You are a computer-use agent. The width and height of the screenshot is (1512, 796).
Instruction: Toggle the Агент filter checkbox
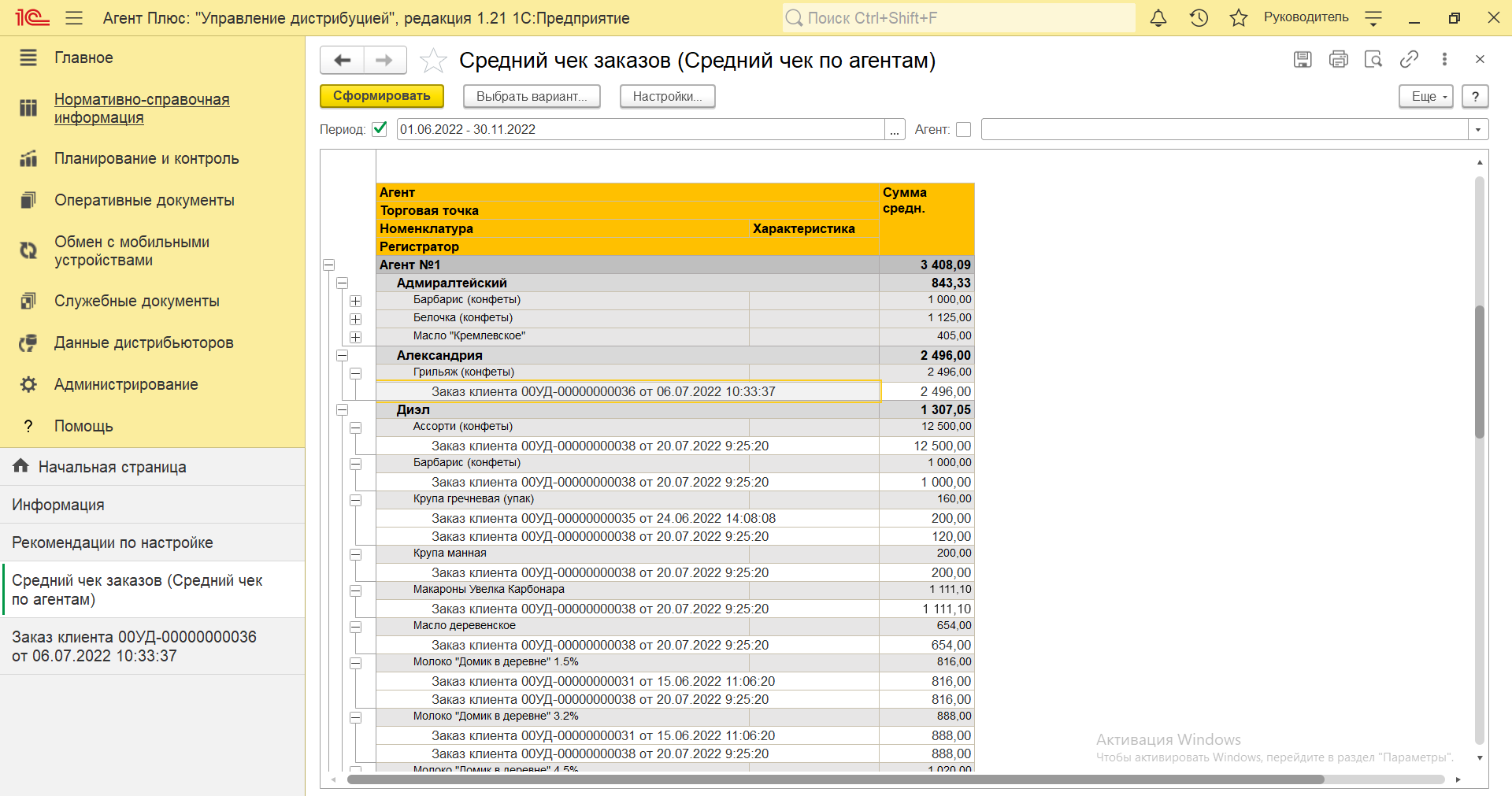coord(963,129)
